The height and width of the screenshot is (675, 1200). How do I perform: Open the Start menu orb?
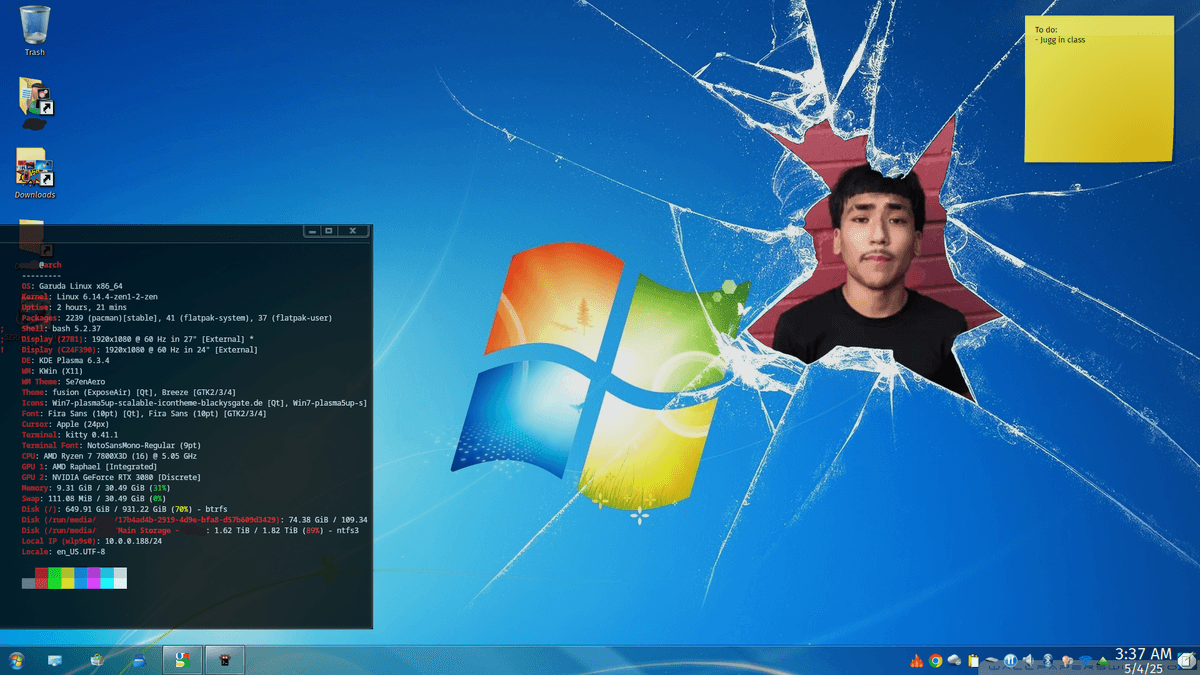(x=16, y=660)
